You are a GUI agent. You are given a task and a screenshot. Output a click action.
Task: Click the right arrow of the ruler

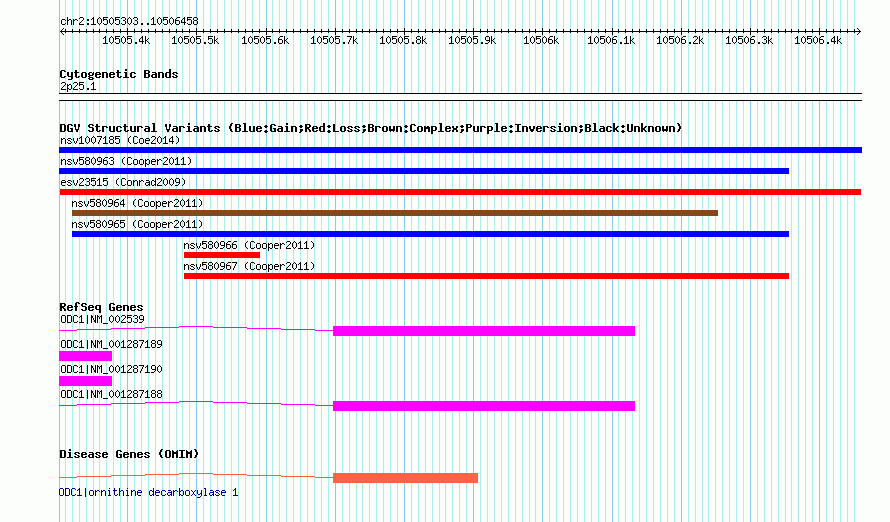[x=858, y=32]
